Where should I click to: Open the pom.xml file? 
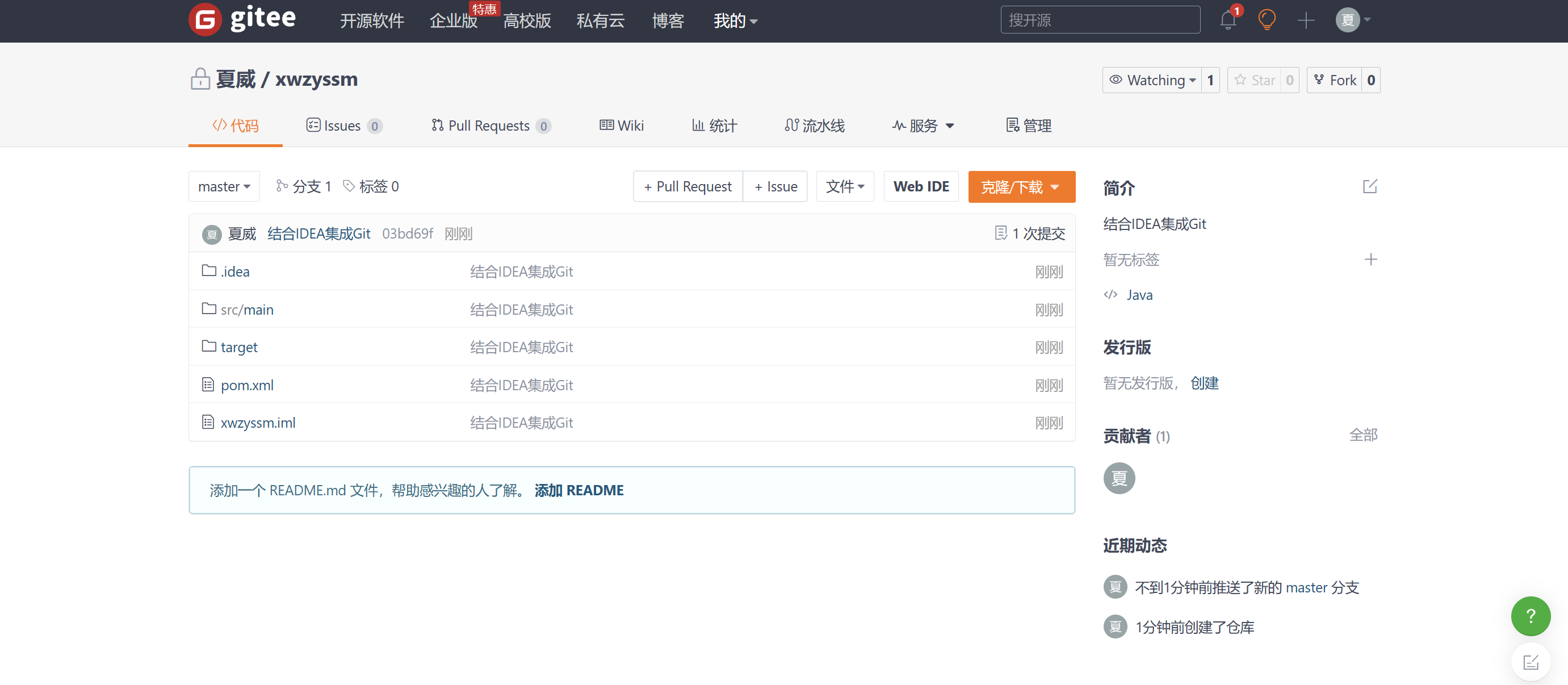[246, 386]
